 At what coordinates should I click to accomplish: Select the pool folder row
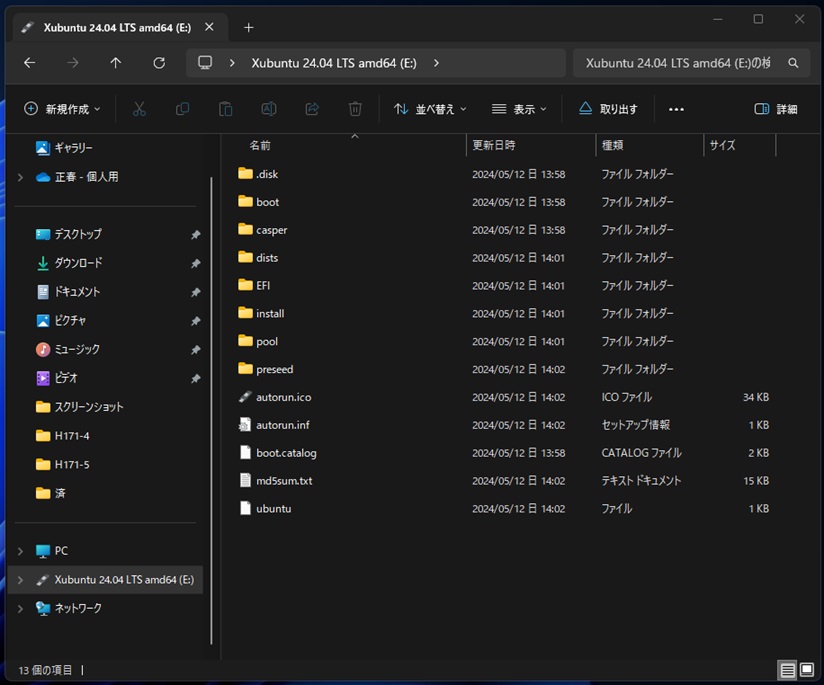click(x=503, y=341)
